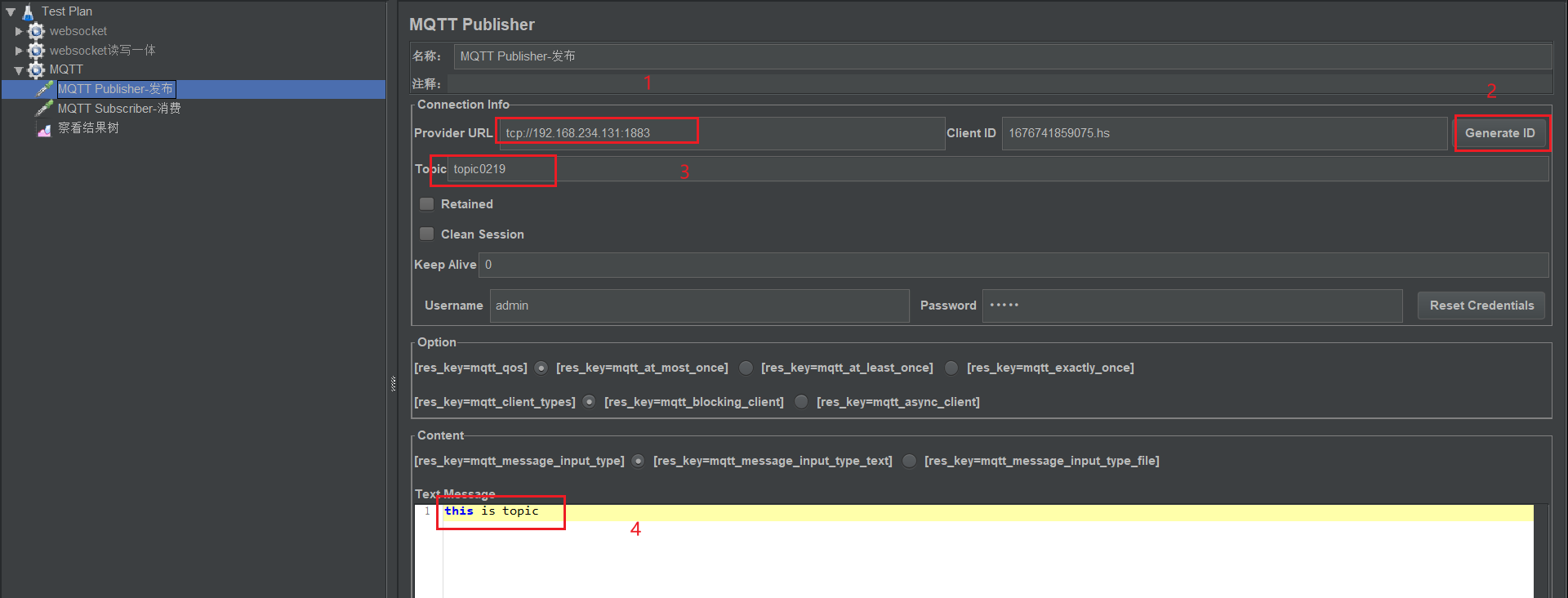Click the Username input field
The width and height of the screenshot is (1568, 598).
point(699,306)
